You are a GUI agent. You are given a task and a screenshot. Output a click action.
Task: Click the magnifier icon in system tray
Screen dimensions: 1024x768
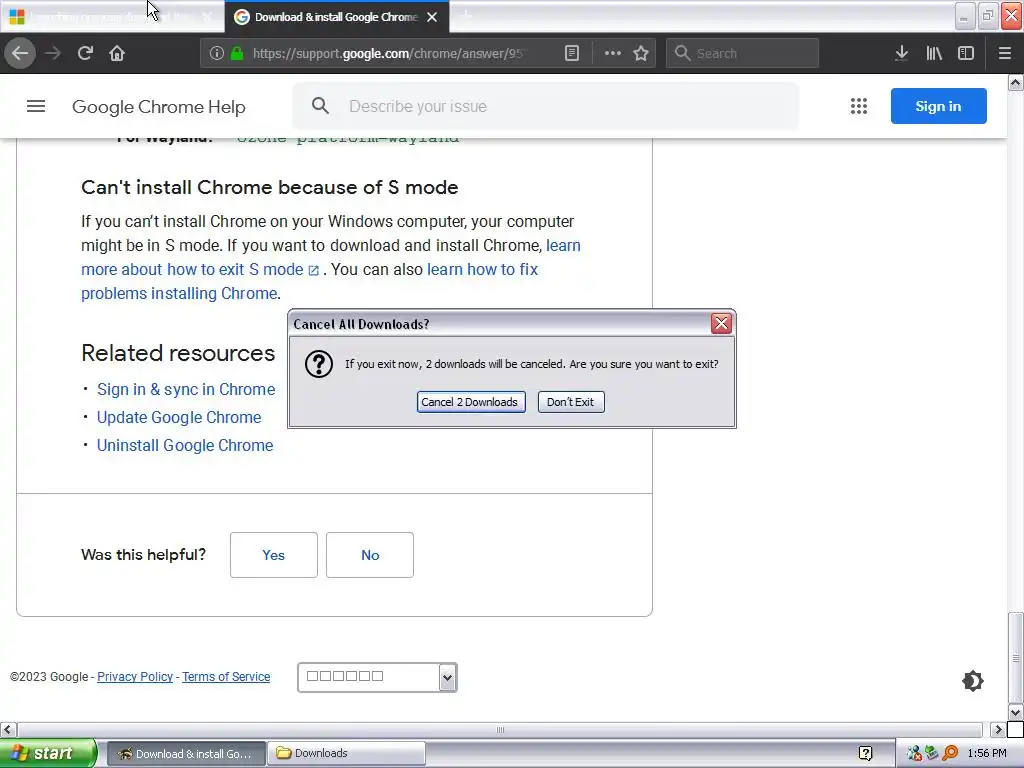point(950,753)
